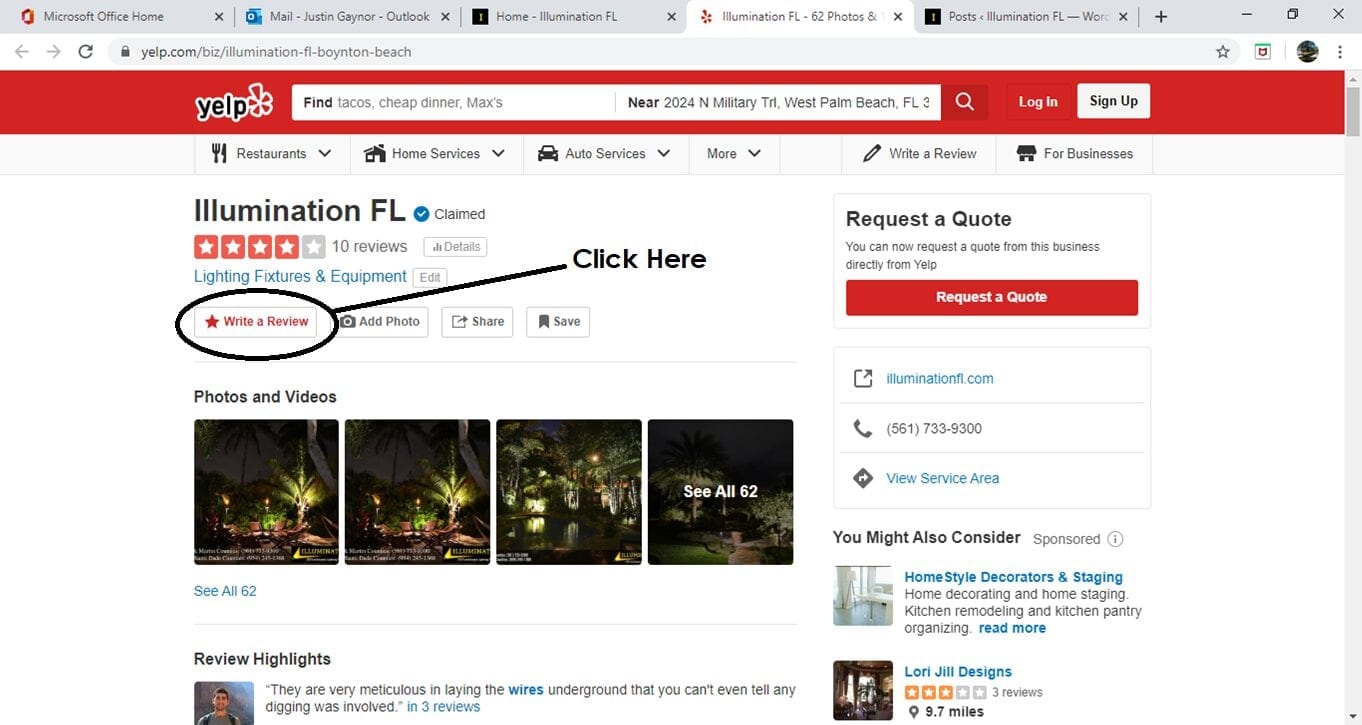Click the site lock icon in address bar
The image size is (1362, 725).
[x=125, y=52]
